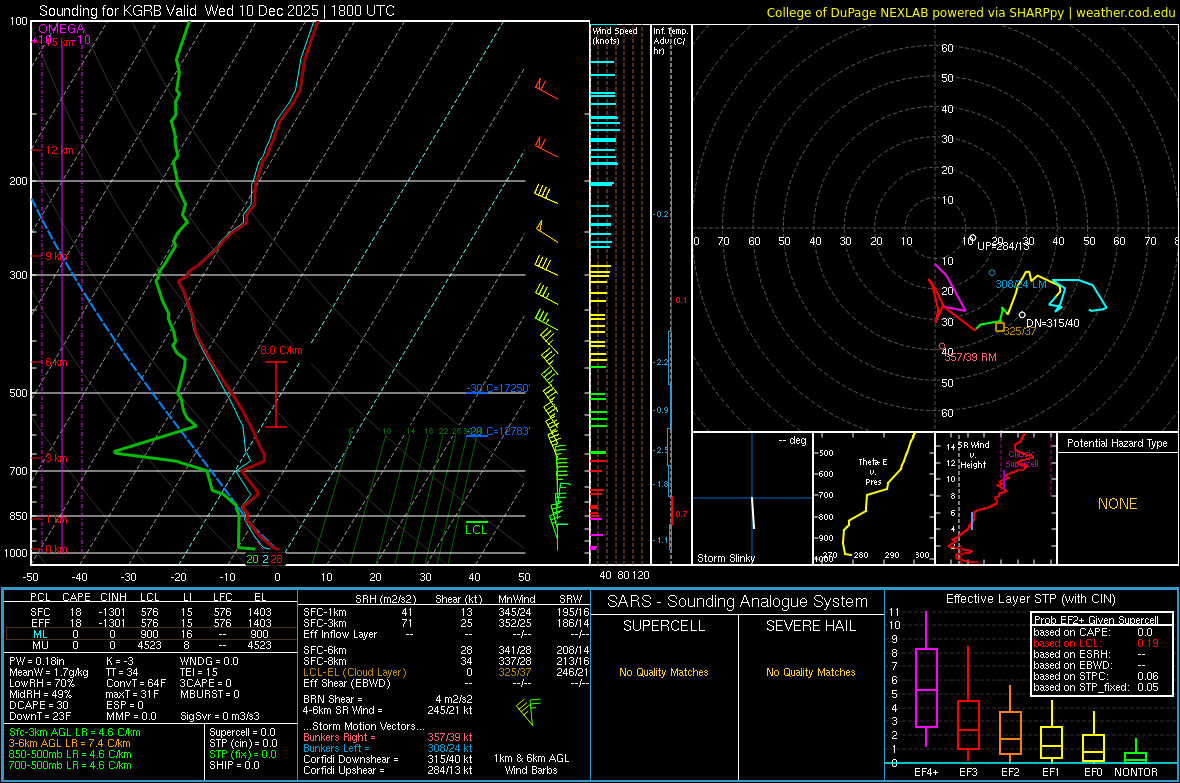The width and height of the screenshot is (1180, 783).
Task: Click 'SigSvr = 0 m3/s3' value
Action: tap(220, 717)
